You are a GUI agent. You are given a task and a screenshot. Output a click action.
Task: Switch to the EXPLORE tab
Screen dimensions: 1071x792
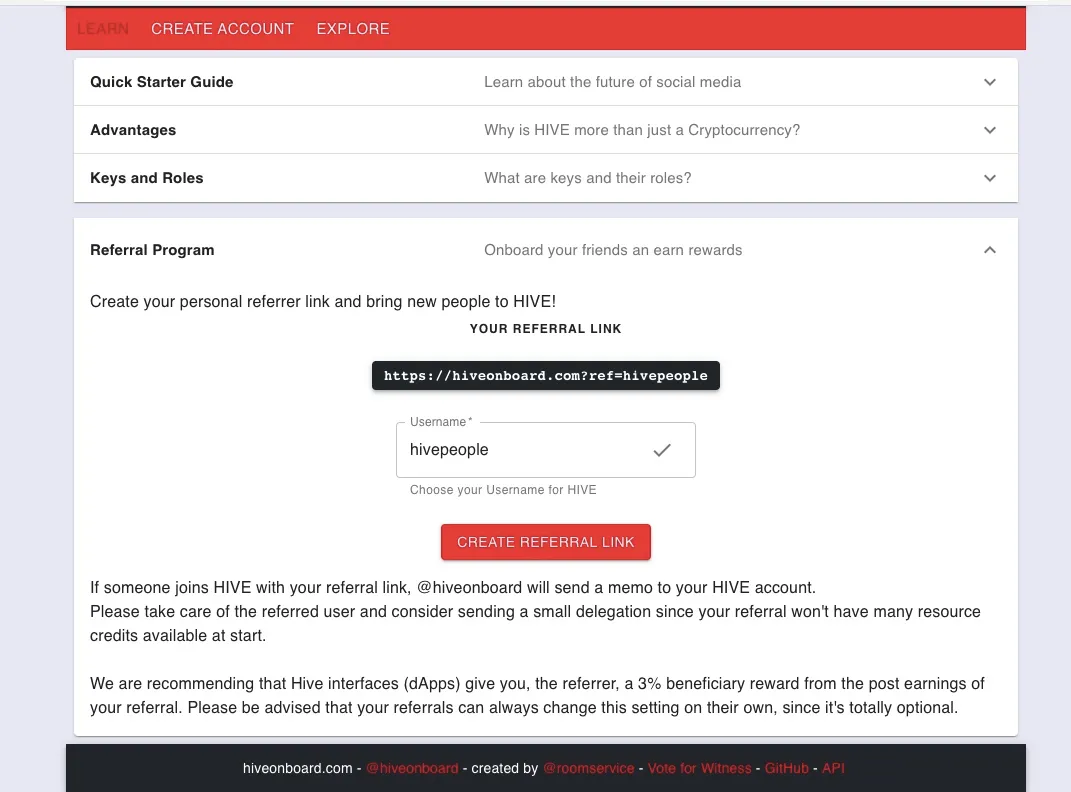pos(352,29)
